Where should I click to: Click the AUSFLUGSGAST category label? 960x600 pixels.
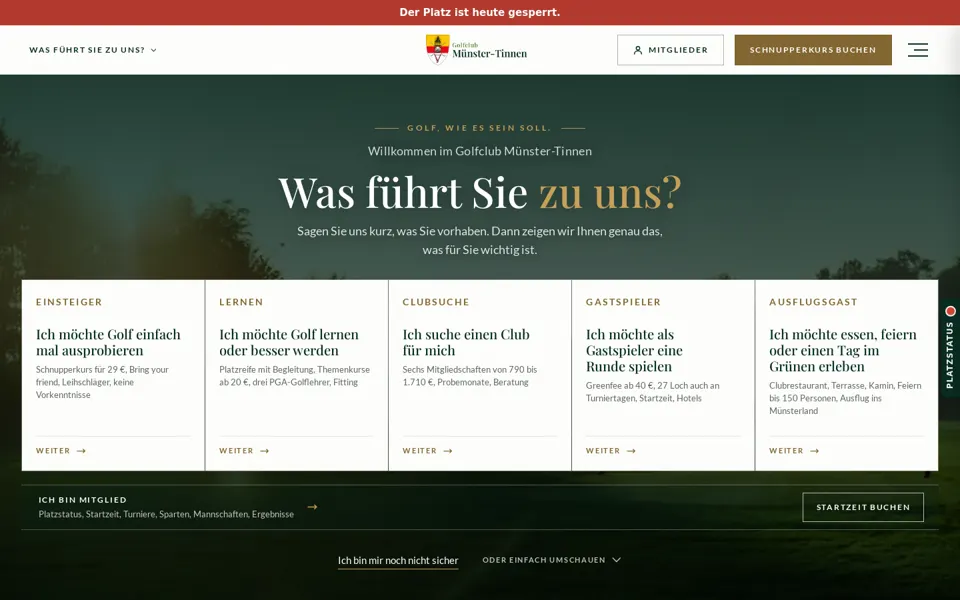[813, 302]
